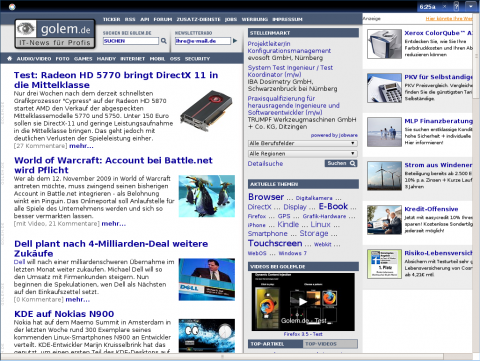Submit newsletter with the arrow icon
480x361 pixels.
[x=235, y=41]
